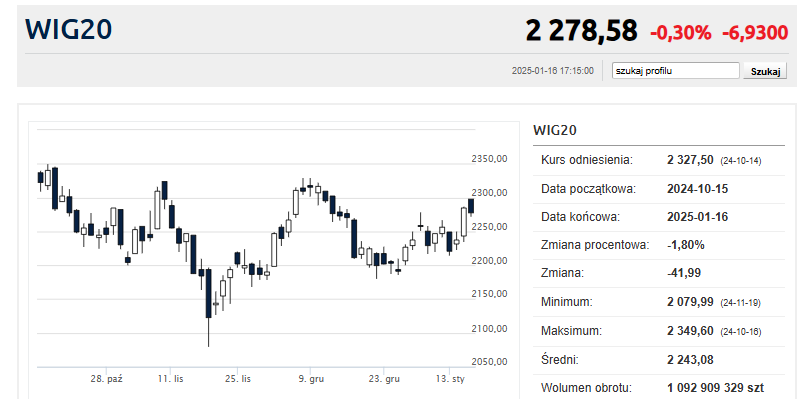Select the Wolumen obrotu row
The image size is (805, 399).
(659, 388)
